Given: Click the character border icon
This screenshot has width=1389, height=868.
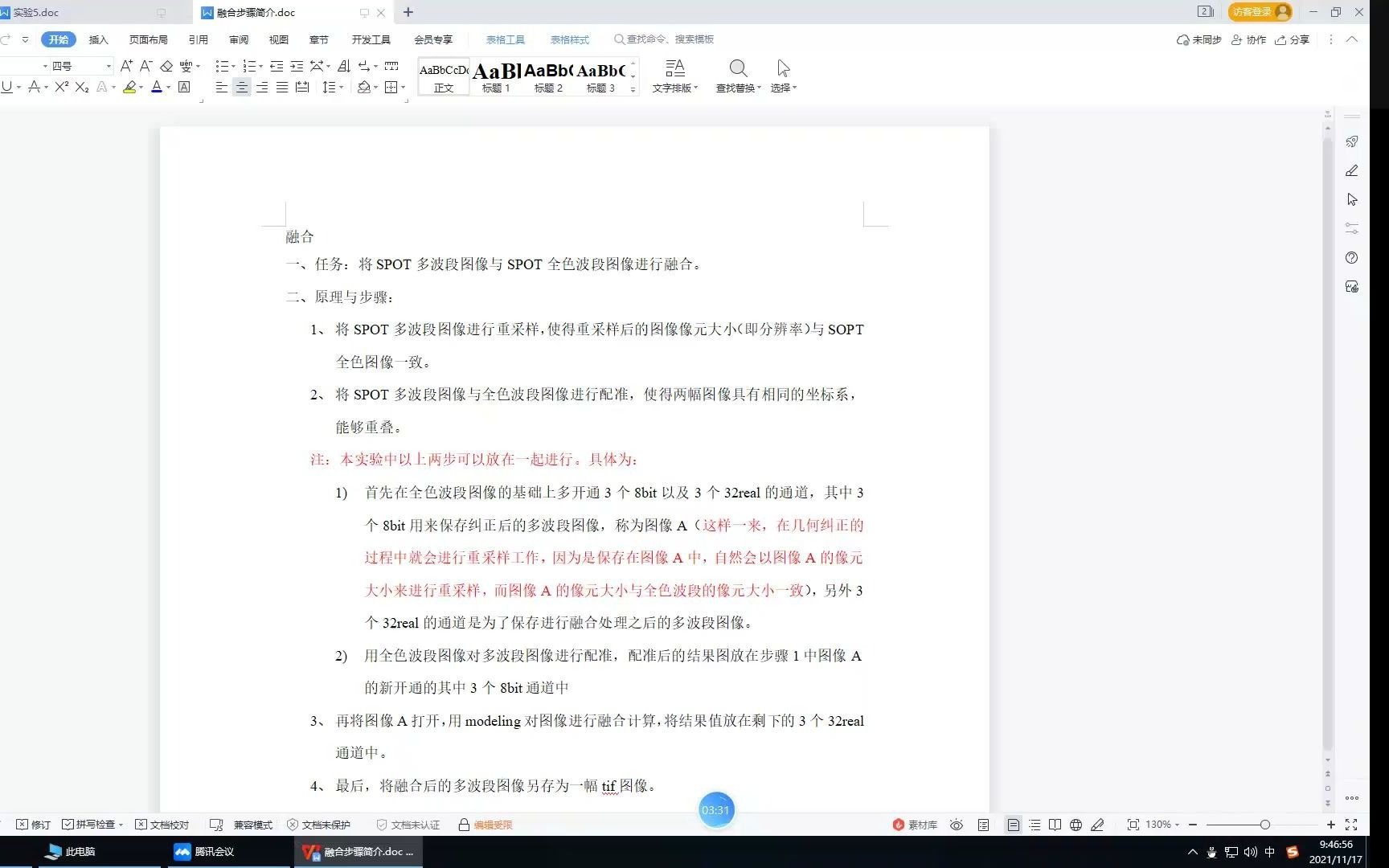Looking at the screenshot, I should coord(184,87).
